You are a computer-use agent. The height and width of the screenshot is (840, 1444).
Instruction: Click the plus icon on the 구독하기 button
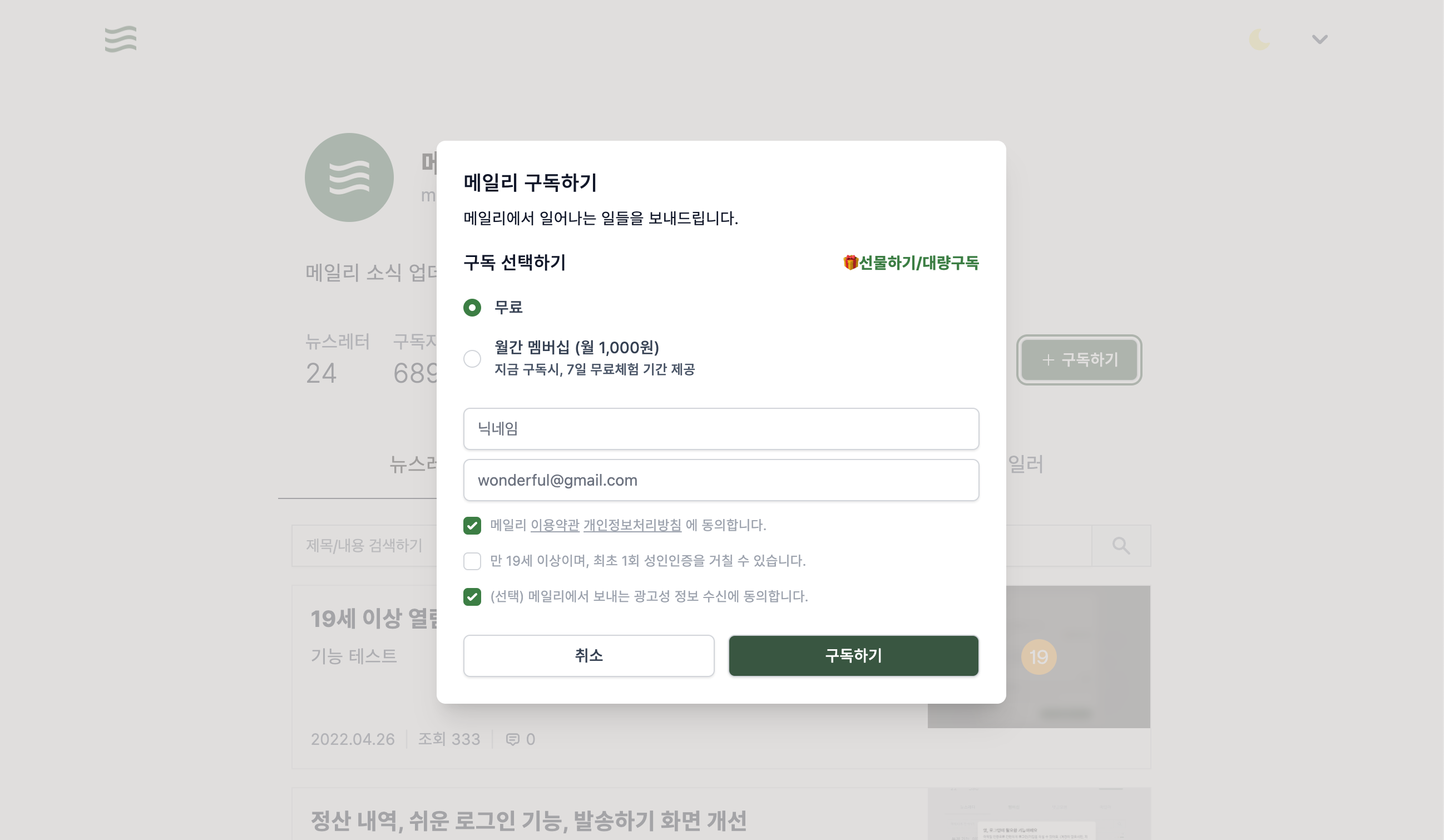point(1047,360)
